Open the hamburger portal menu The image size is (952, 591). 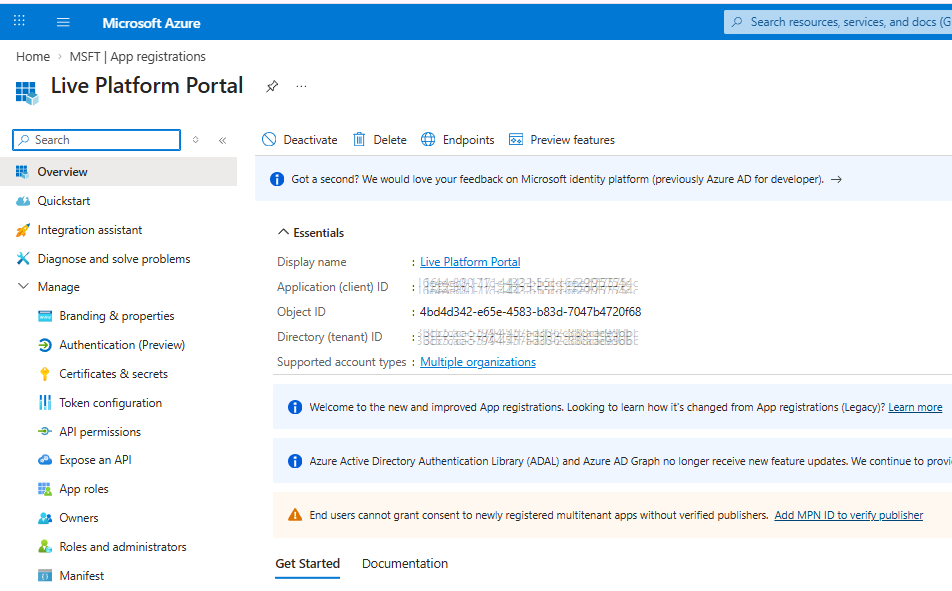click(x=64, y=22)
